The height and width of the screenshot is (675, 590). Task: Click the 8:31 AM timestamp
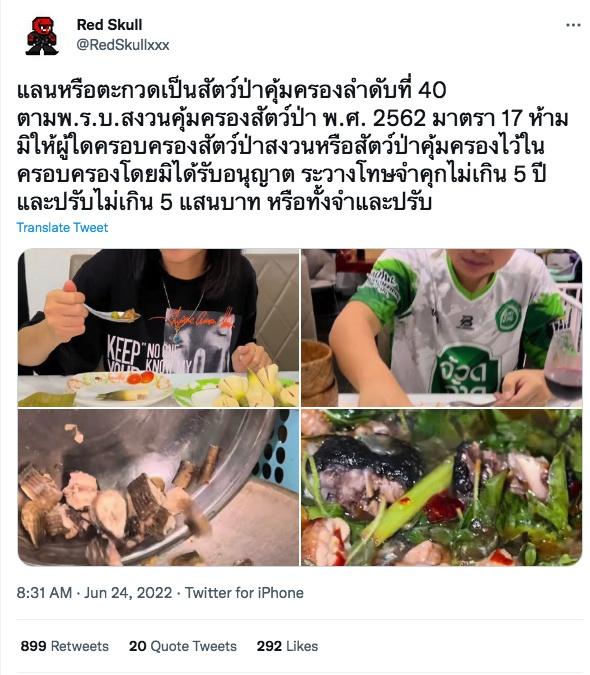click(44, 593)
